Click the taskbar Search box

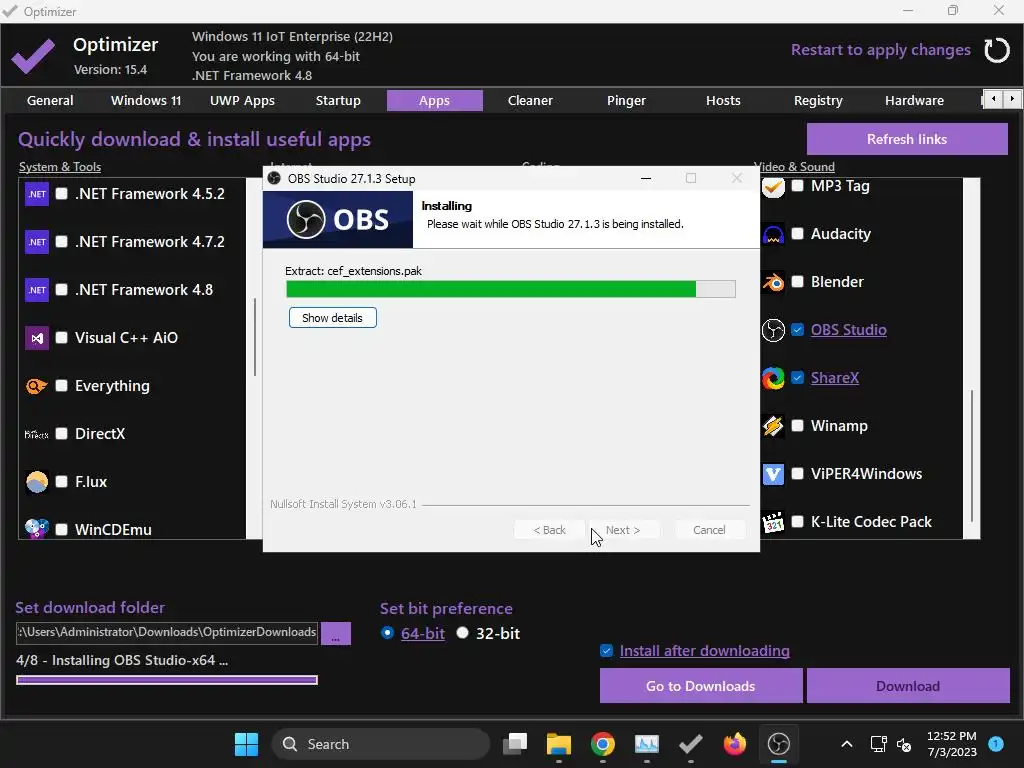pyautogui.click(x=381, y=744)
